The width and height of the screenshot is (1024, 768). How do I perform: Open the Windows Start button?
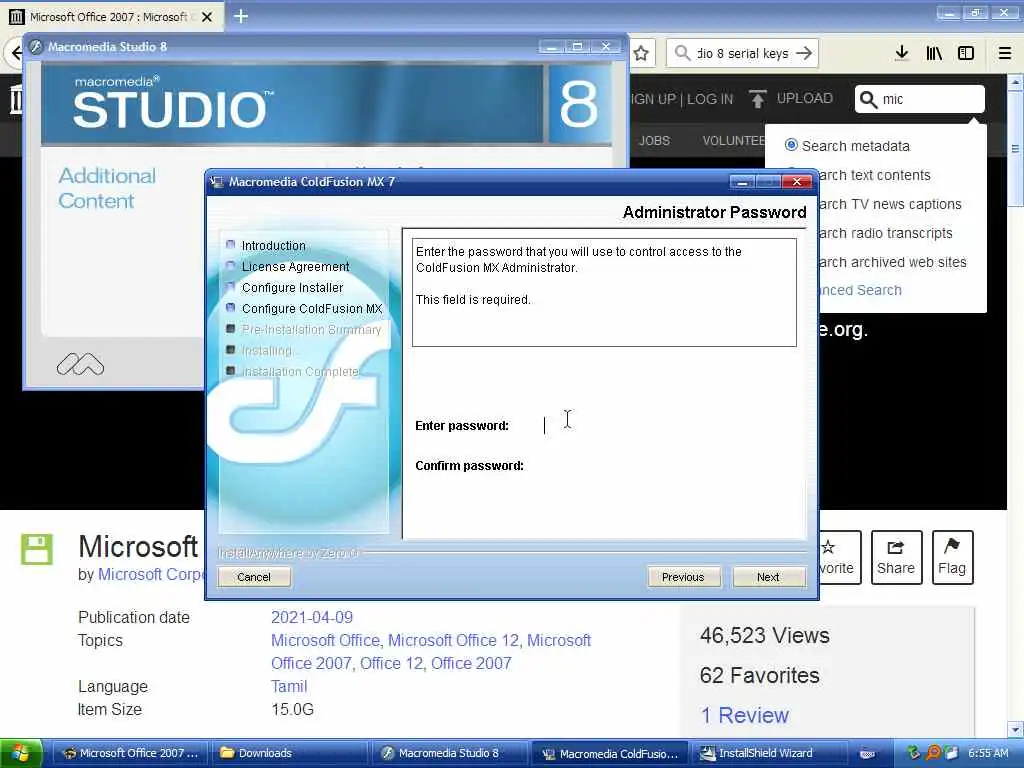pyautogui.click(x=21, y=753)
